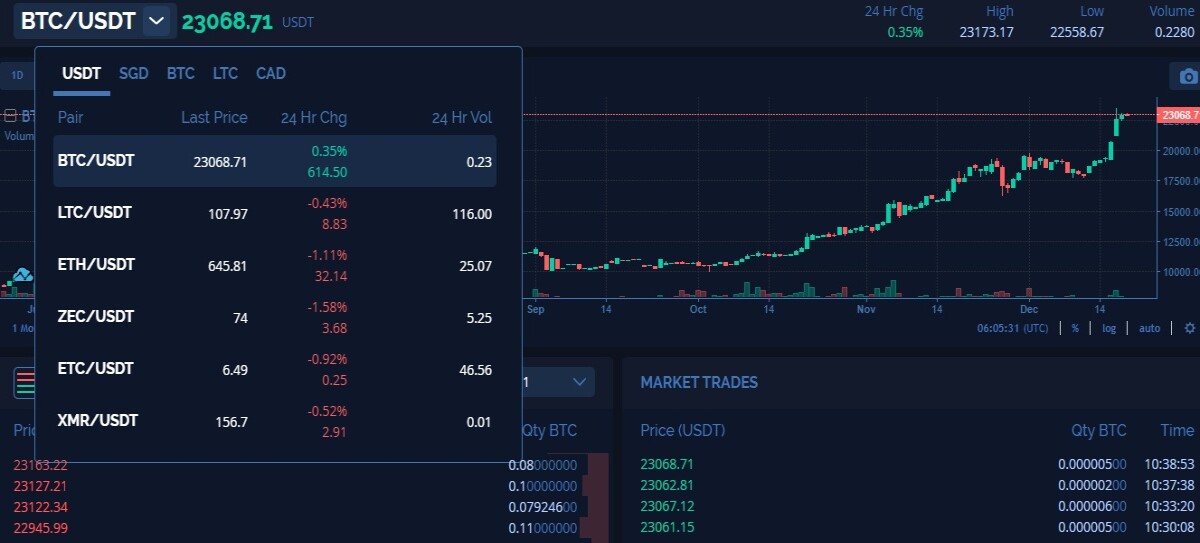Collapse the BTC/USDT pair selector dropdown

pos(157,21)
